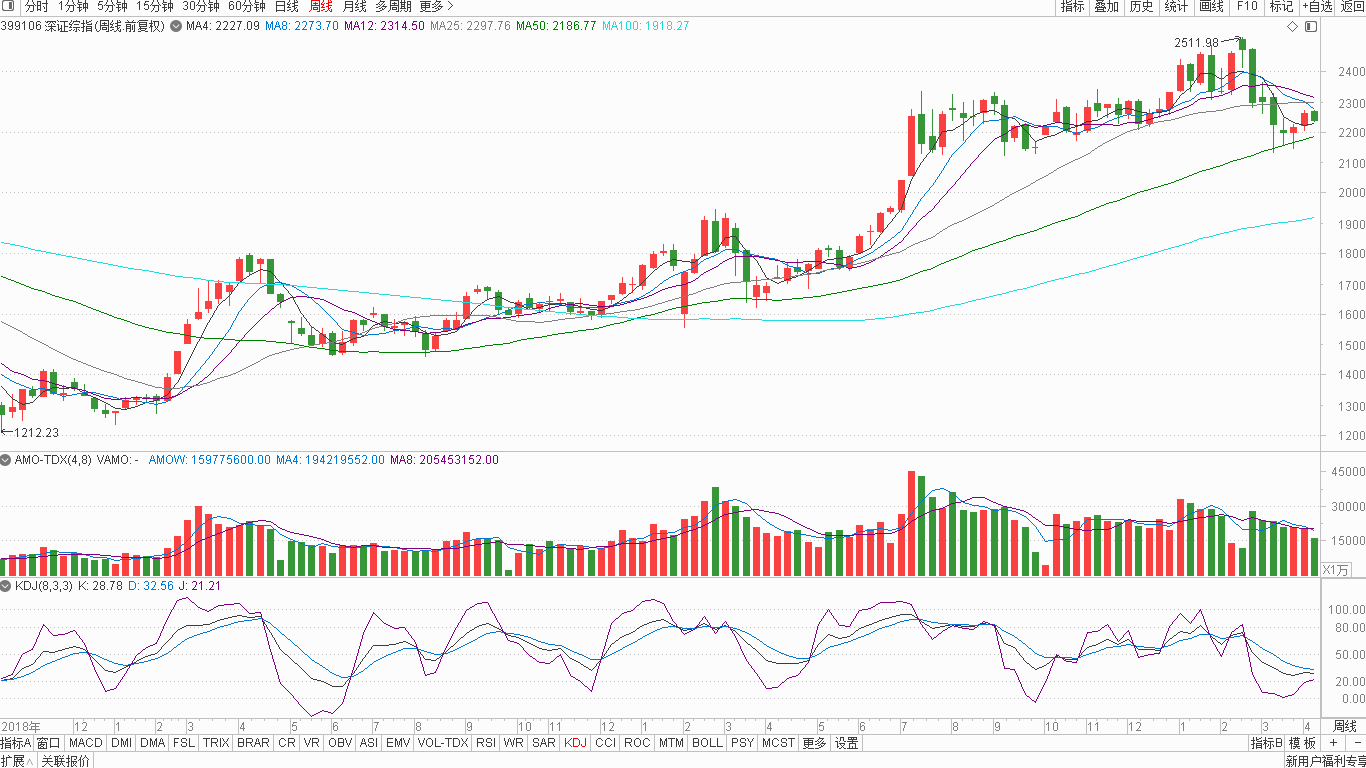Add to watchlist with +自选
This screenshot has height=768, width=1366.
point(1317,7)
